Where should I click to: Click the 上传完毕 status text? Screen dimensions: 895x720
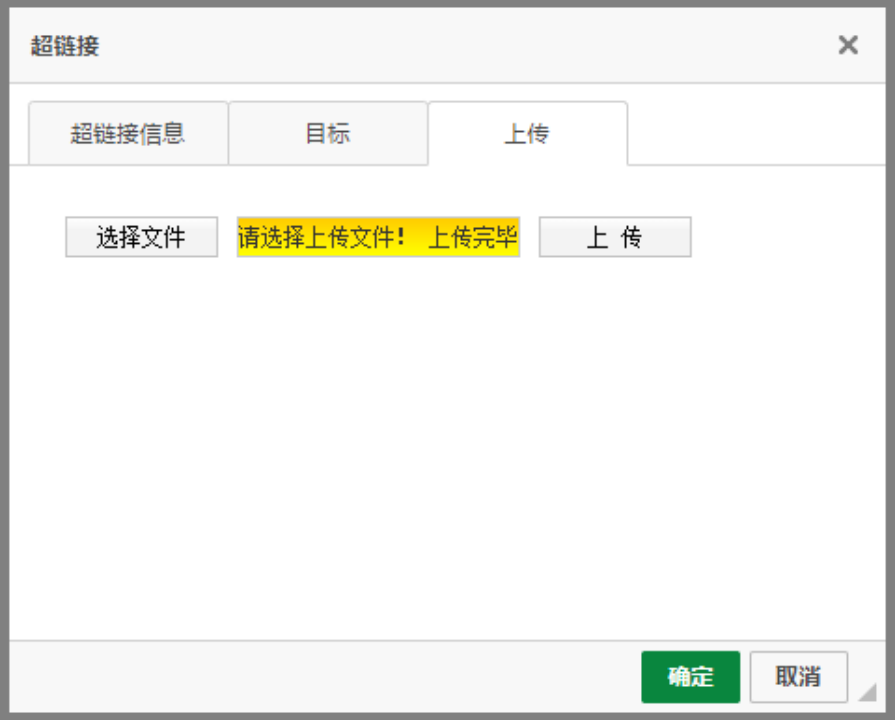[x=473, y=238]
